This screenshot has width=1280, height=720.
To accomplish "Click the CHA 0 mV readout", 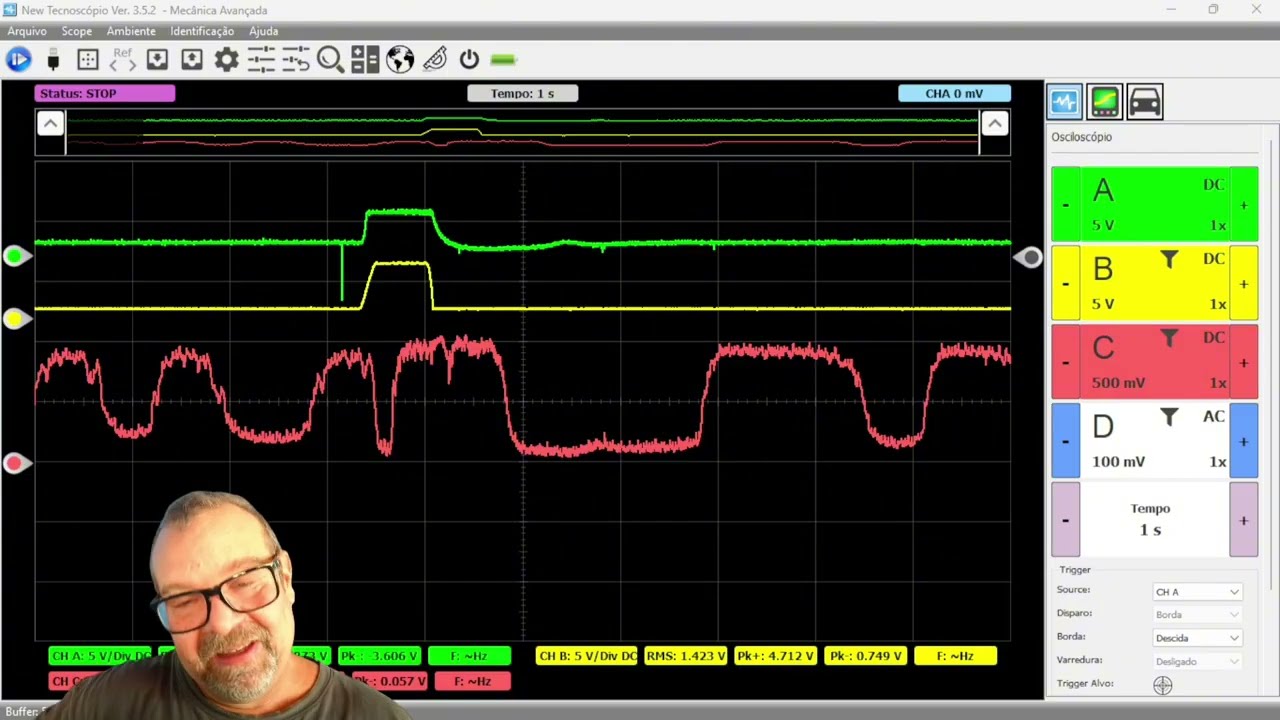I will point(954,94).
